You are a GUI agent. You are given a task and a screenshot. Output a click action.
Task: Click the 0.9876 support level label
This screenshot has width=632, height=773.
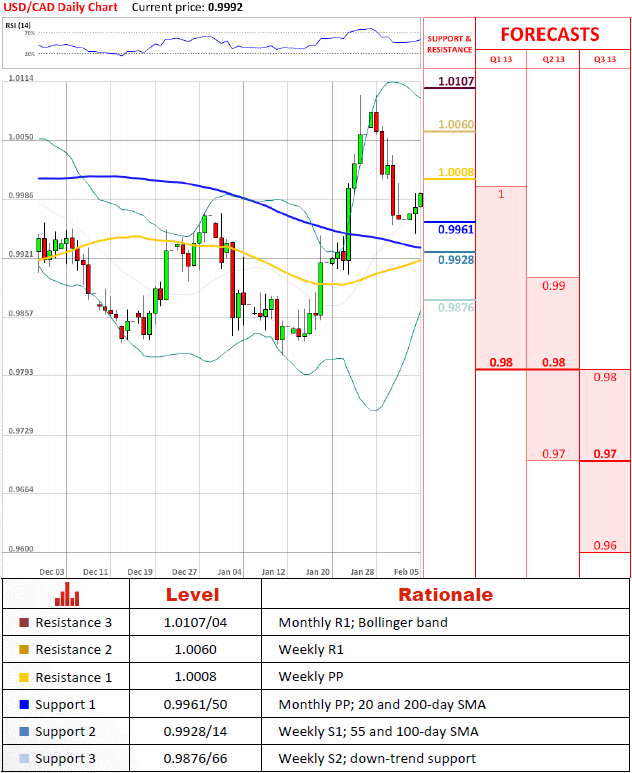[456, 308]
